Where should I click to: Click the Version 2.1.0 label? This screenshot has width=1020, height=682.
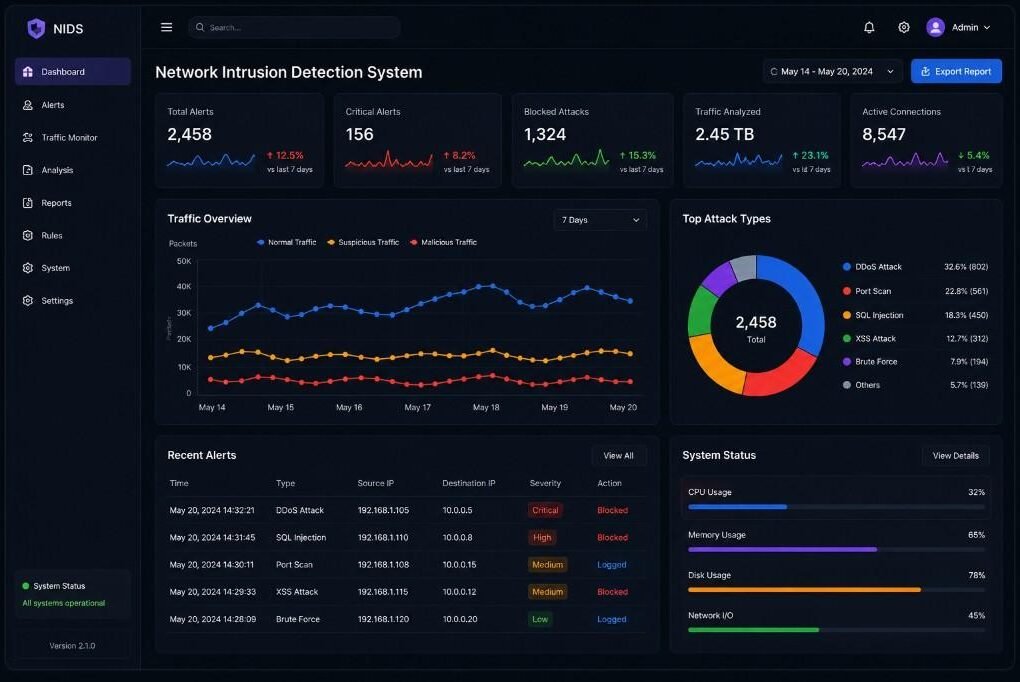coord(72,646)
